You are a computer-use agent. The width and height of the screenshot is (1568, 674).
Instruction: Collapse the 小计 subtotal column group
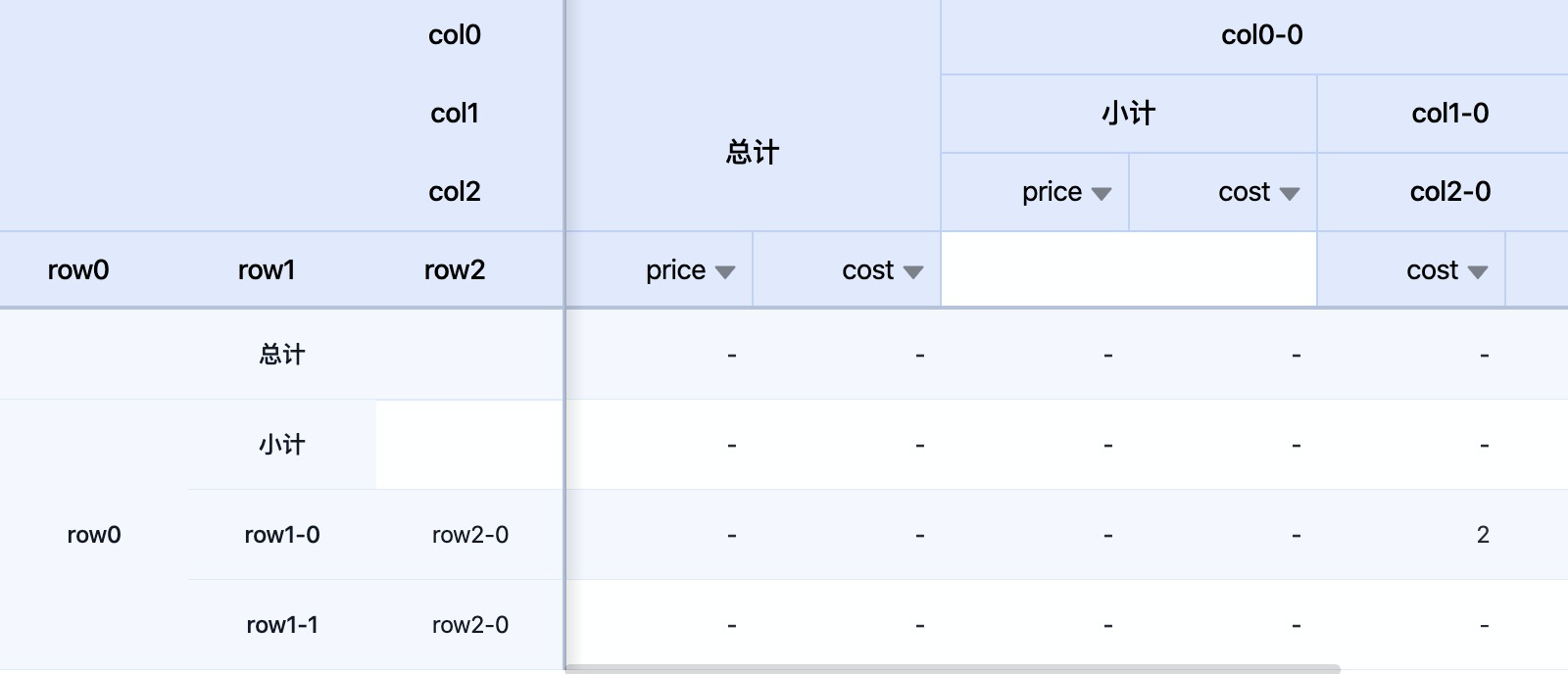click(x=1127, y=113)
